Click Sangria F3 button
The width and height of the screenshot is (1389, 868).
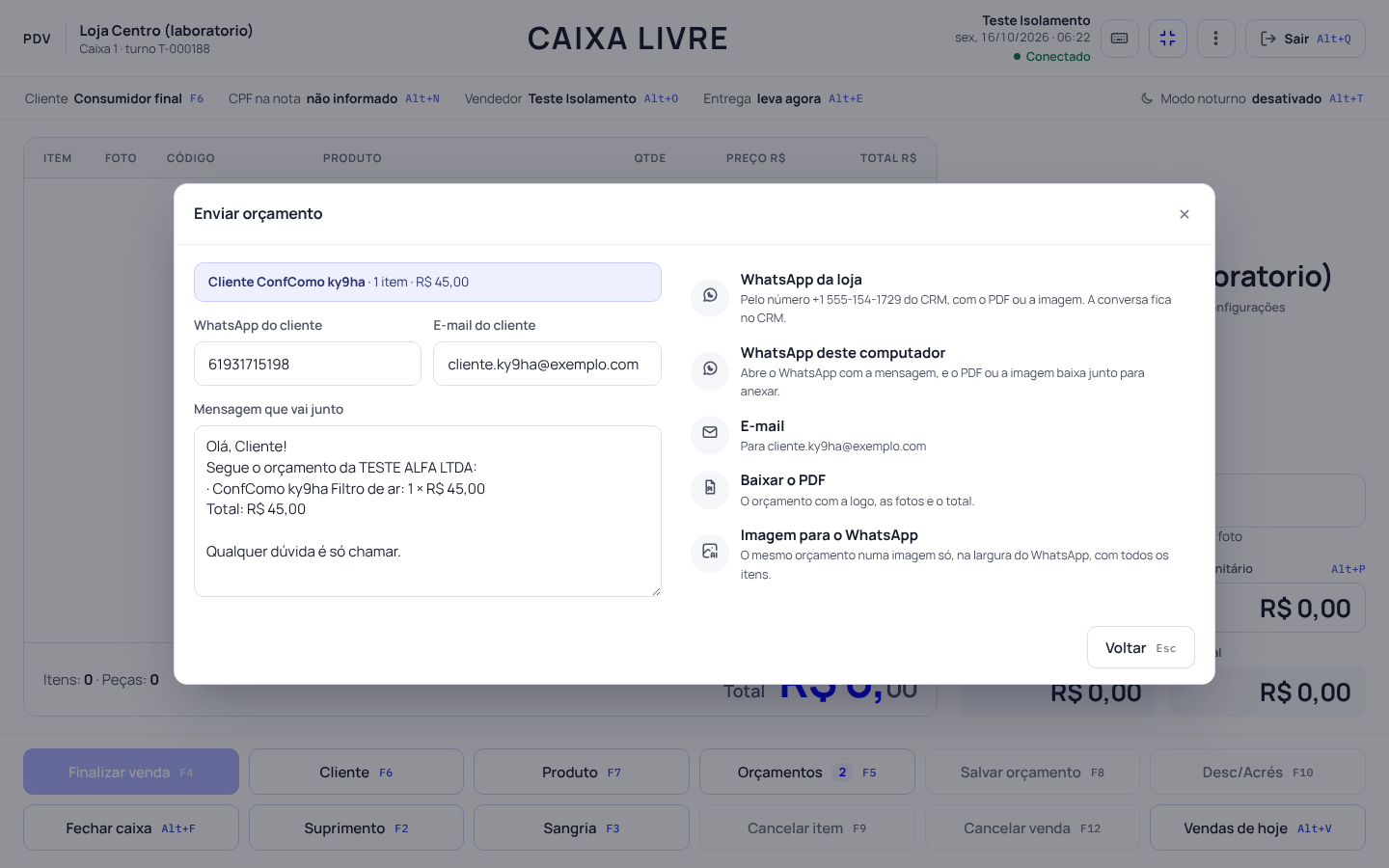582,827
